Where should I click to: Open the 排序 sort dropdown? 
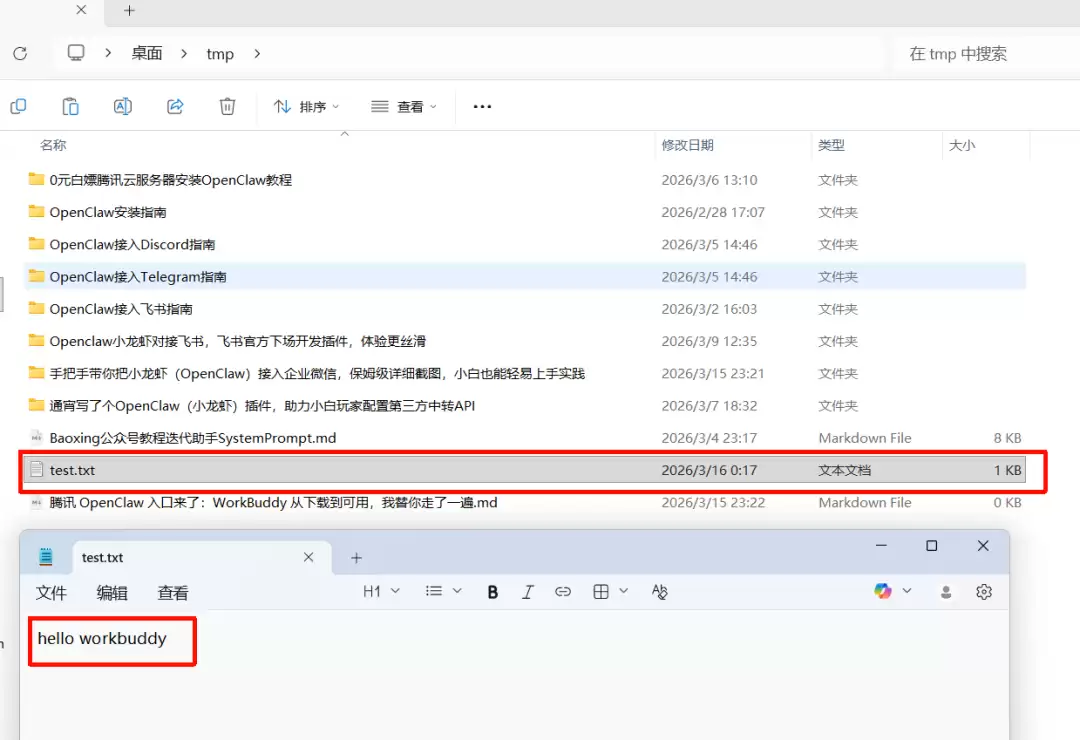pos(305,106)
